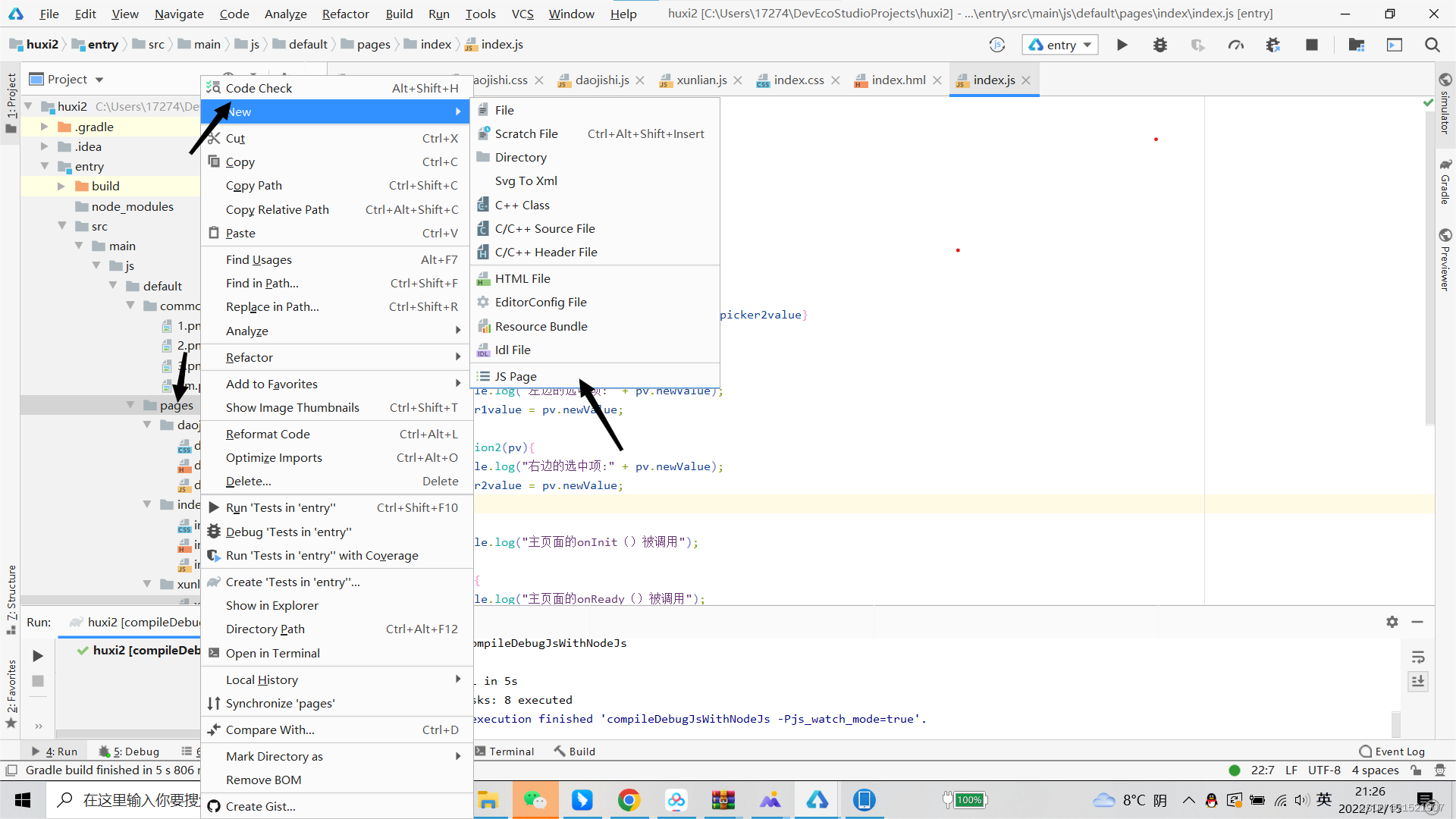Open Project Structure folder icon
The width and height of the screenshot is (1456, 819).
tap(1356, 45)
